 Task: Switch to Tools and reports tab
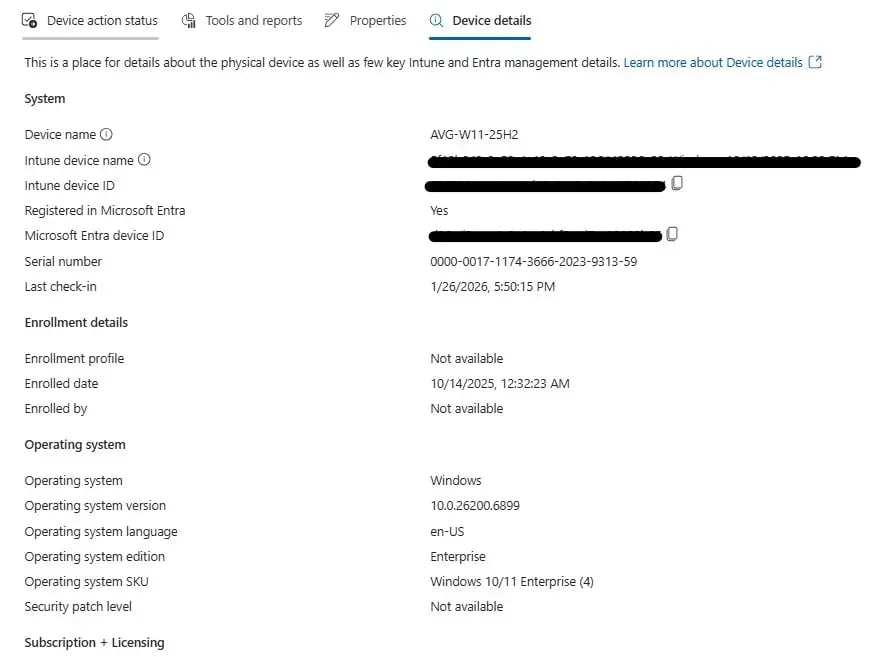(x=242, y=21)
